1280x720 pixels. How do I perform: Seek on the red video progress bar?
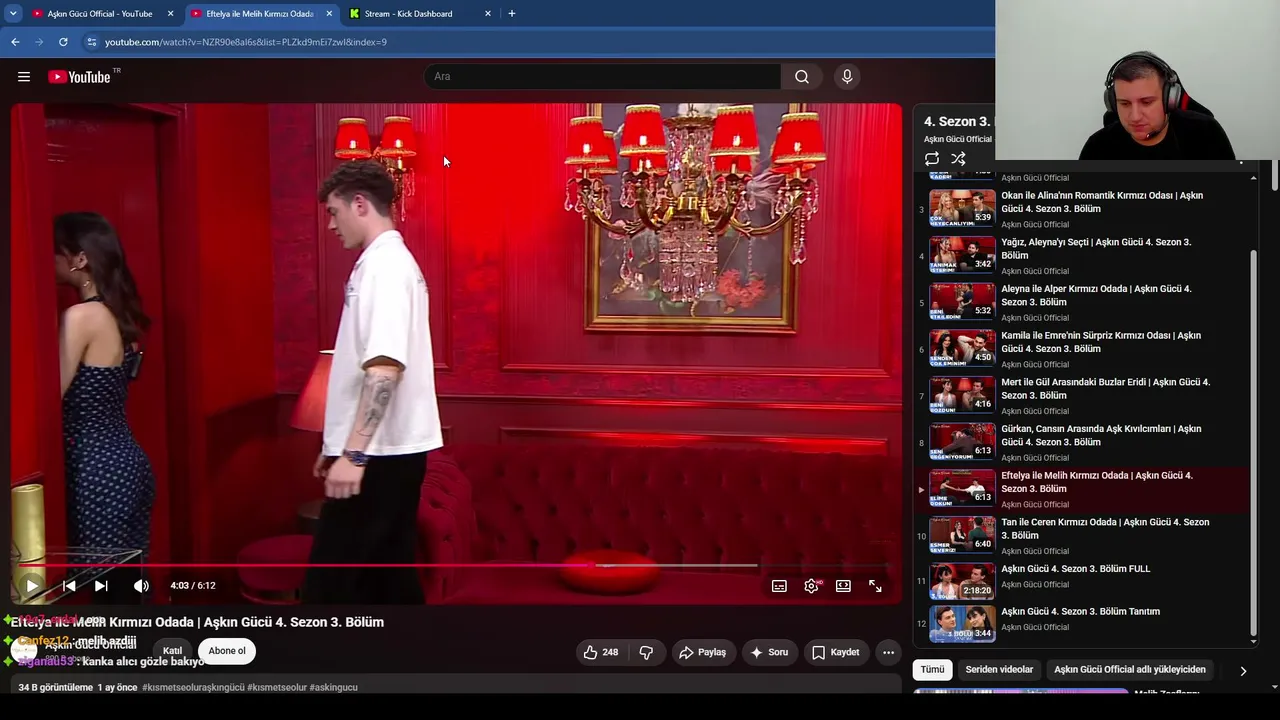pyautogui.click(x=455, y=565)
